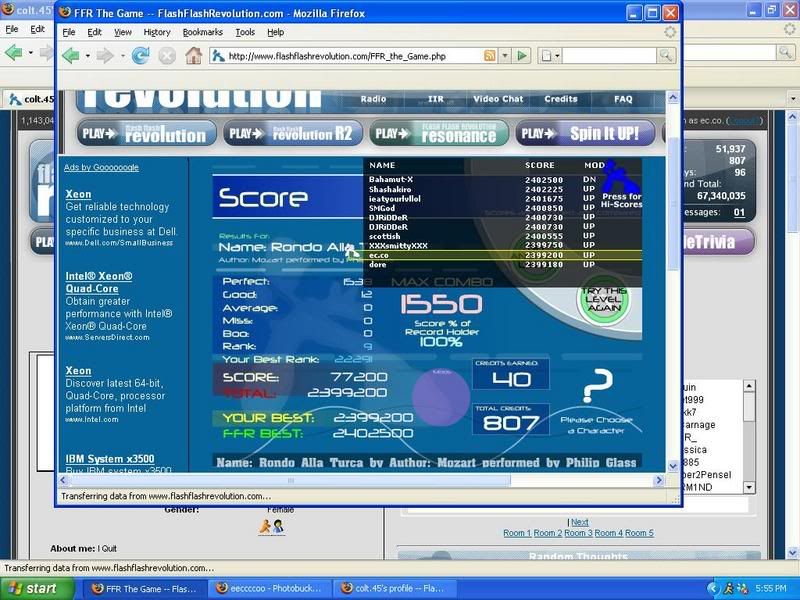This screenshot has height=600, width=800.
Task: Open the address bar history dropdown
Action: (x=505, y=56)
